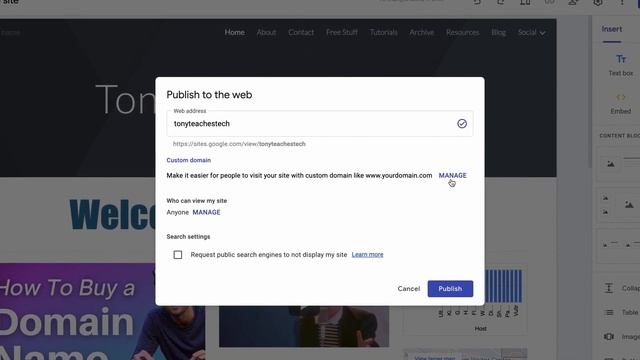Select Resources in the site navigation
Screen dimensions: 640x360
(x=462, y=32)
